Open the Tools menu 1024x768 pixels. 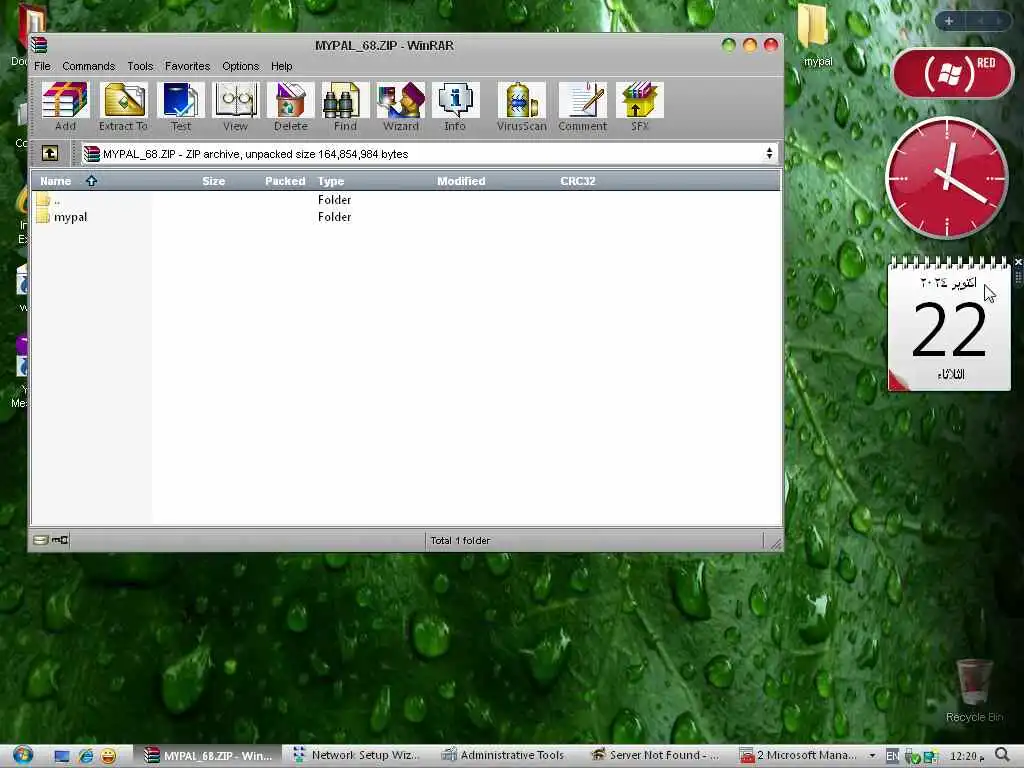(140, 66)
